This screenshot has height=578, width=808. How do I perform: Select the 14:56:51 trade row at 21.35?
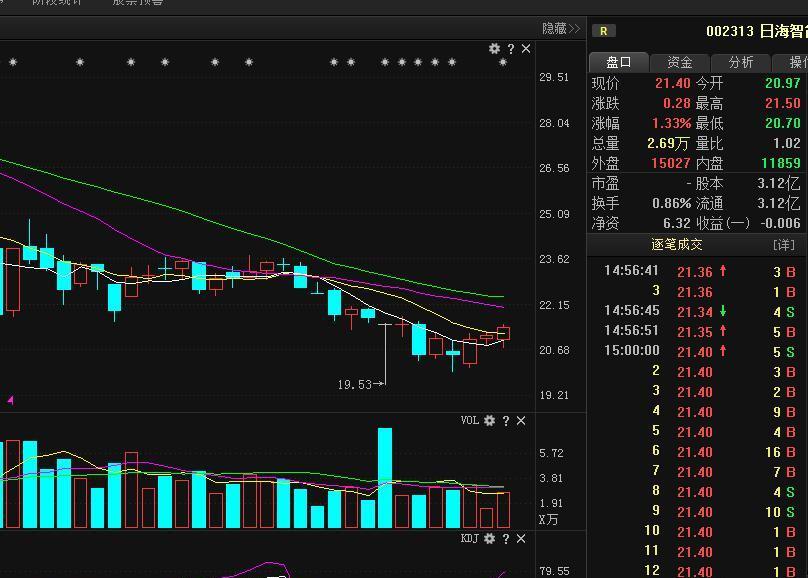tap(698, 332)
